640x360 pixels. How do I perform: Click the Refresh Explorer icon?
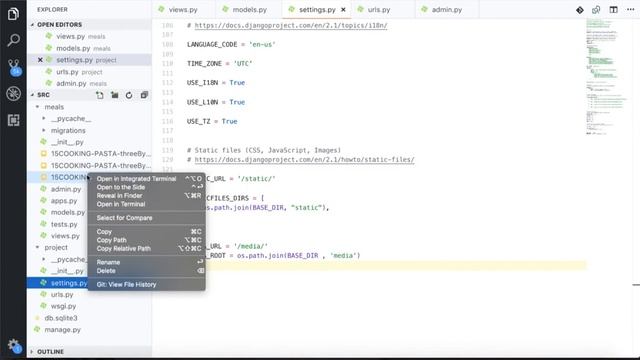coord(129,95)
